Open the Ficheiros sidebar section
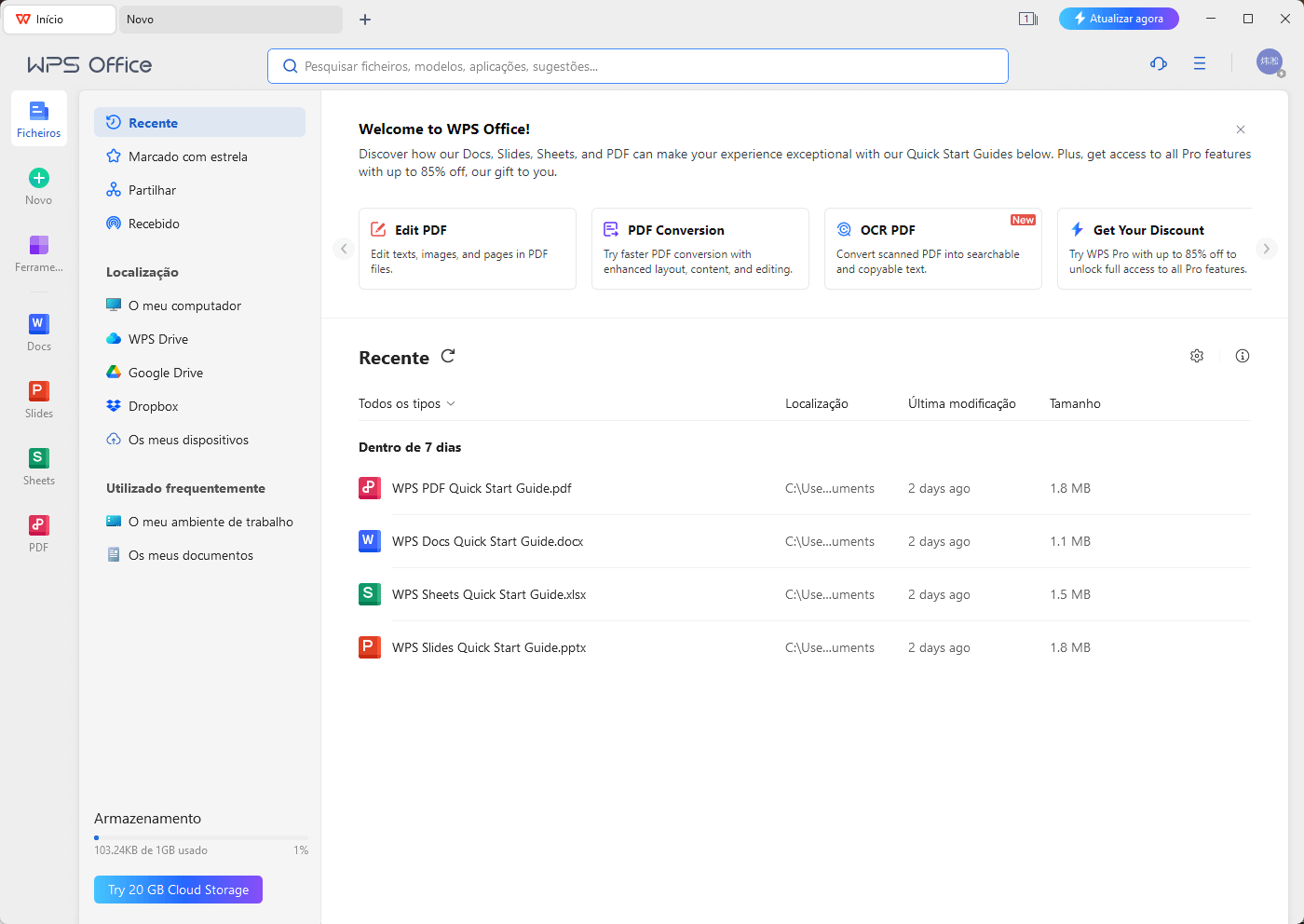 pyautogui.click(x=39, y=119)
